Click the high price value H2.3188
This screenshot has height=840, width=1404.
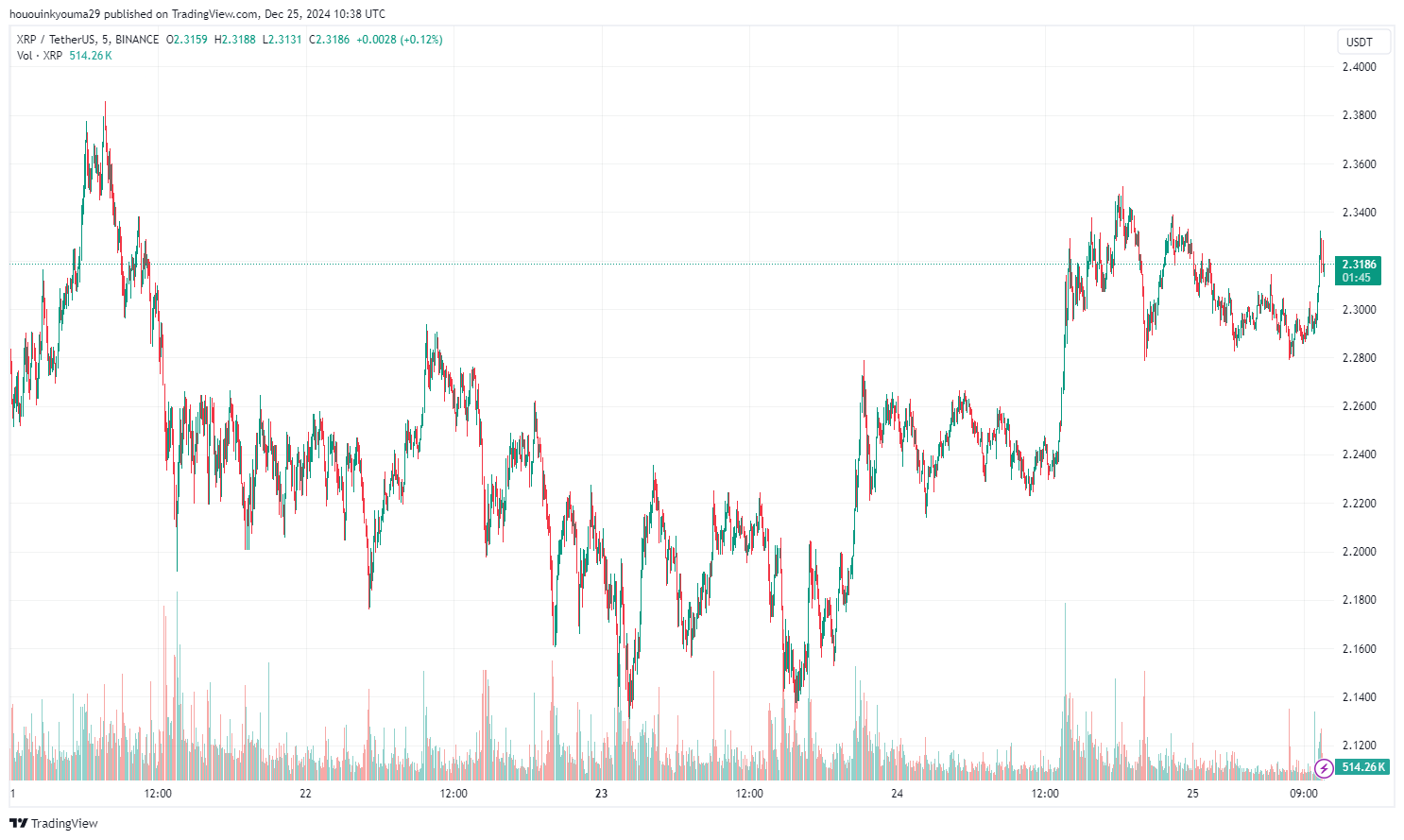[235, 40]
